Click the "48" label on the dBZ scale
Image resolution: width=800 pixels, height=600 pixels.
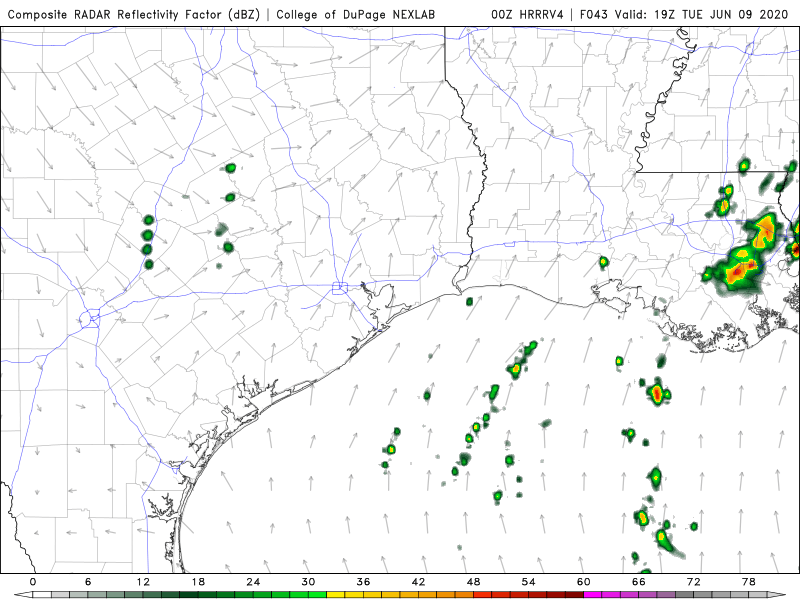pyautogui.click(x=473, y=582)
